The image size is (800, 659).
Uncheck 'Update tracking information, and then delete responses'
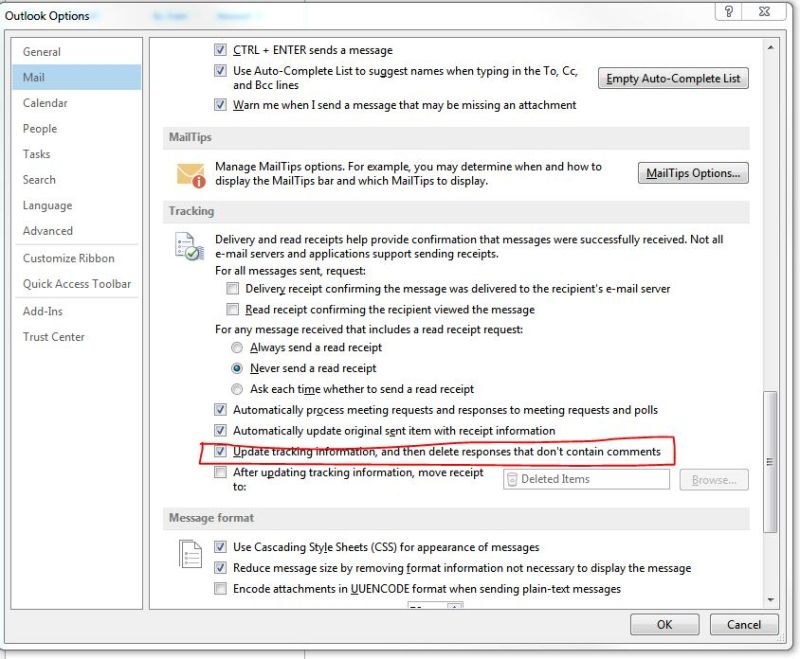coord(220,451)
